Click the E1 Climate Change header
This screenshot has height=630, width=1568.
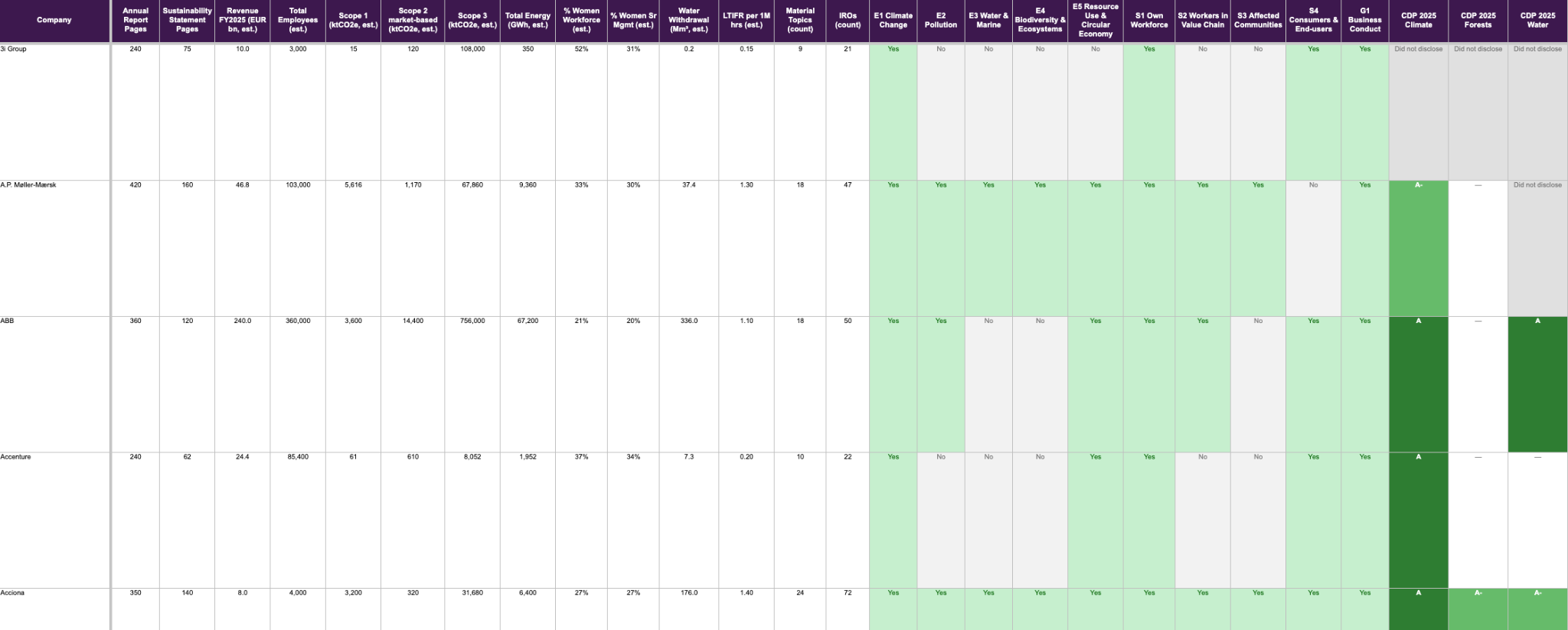(893, 21)
